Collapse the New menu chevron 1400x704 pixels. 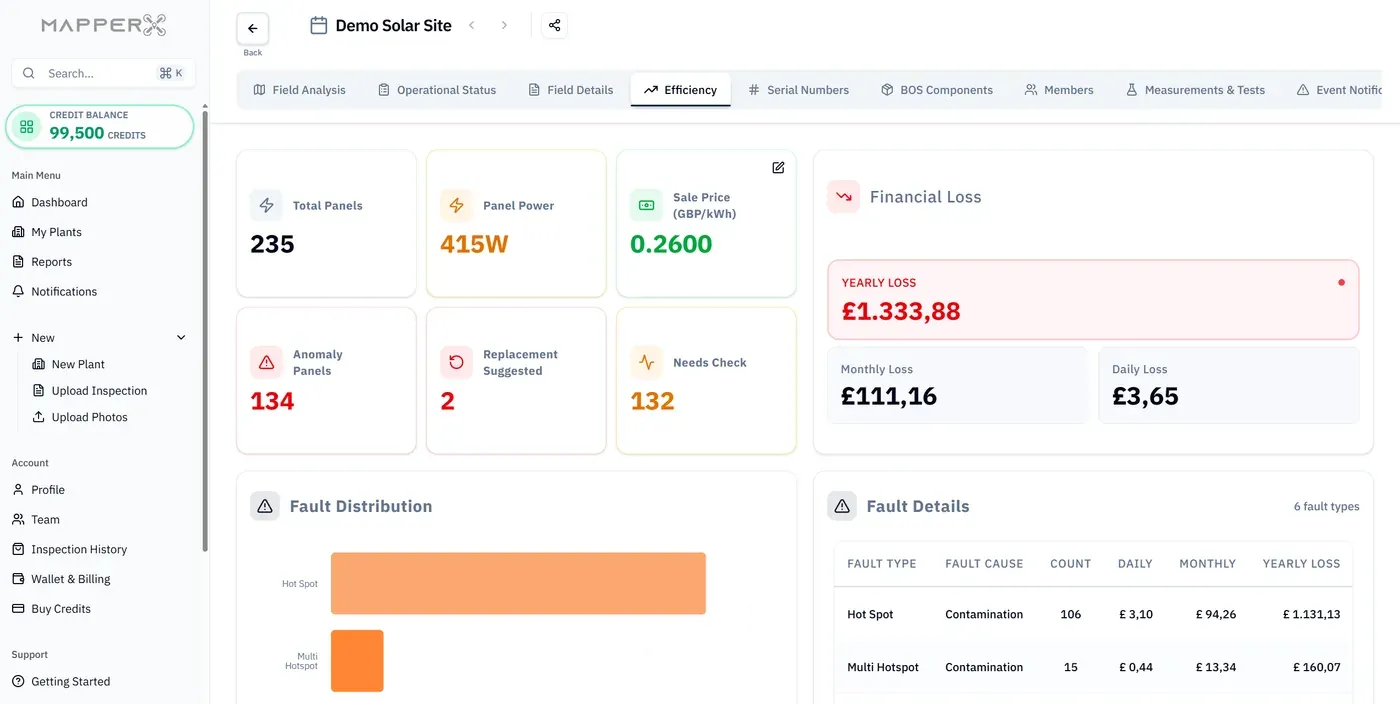[x=181, y=338]
